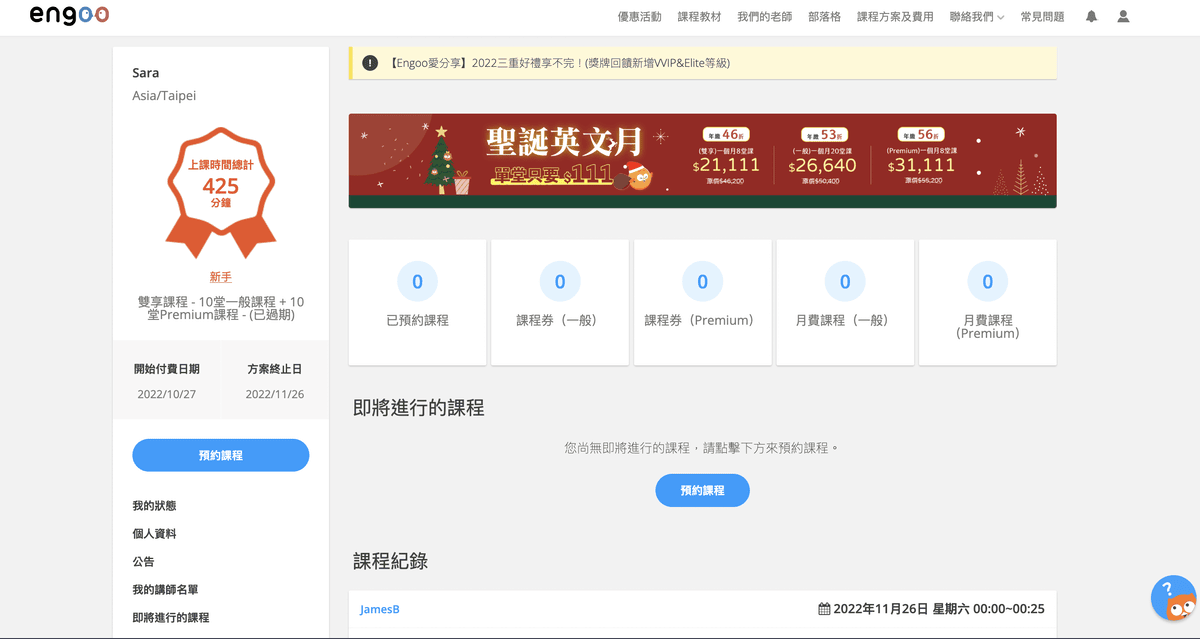Click the calendar icon beside the lesson date
Image resolution: width=1200 pixels, height=639 pixels.
click(824, 609)
